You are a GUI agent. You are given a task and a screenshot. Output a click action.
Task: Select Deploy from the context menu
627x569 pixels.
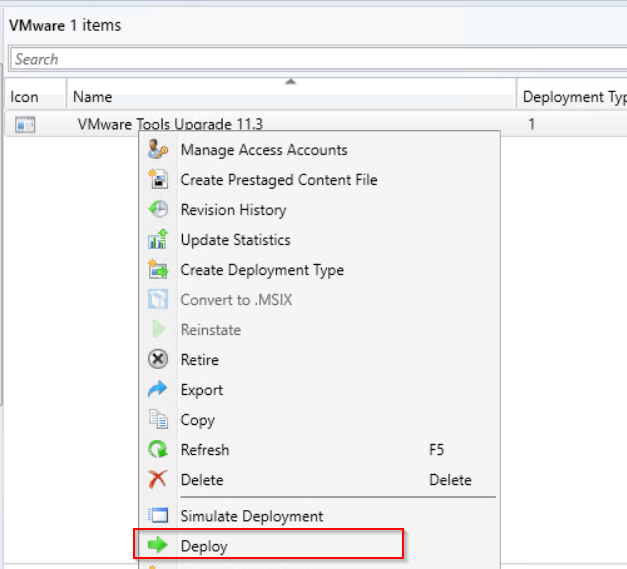204,546
